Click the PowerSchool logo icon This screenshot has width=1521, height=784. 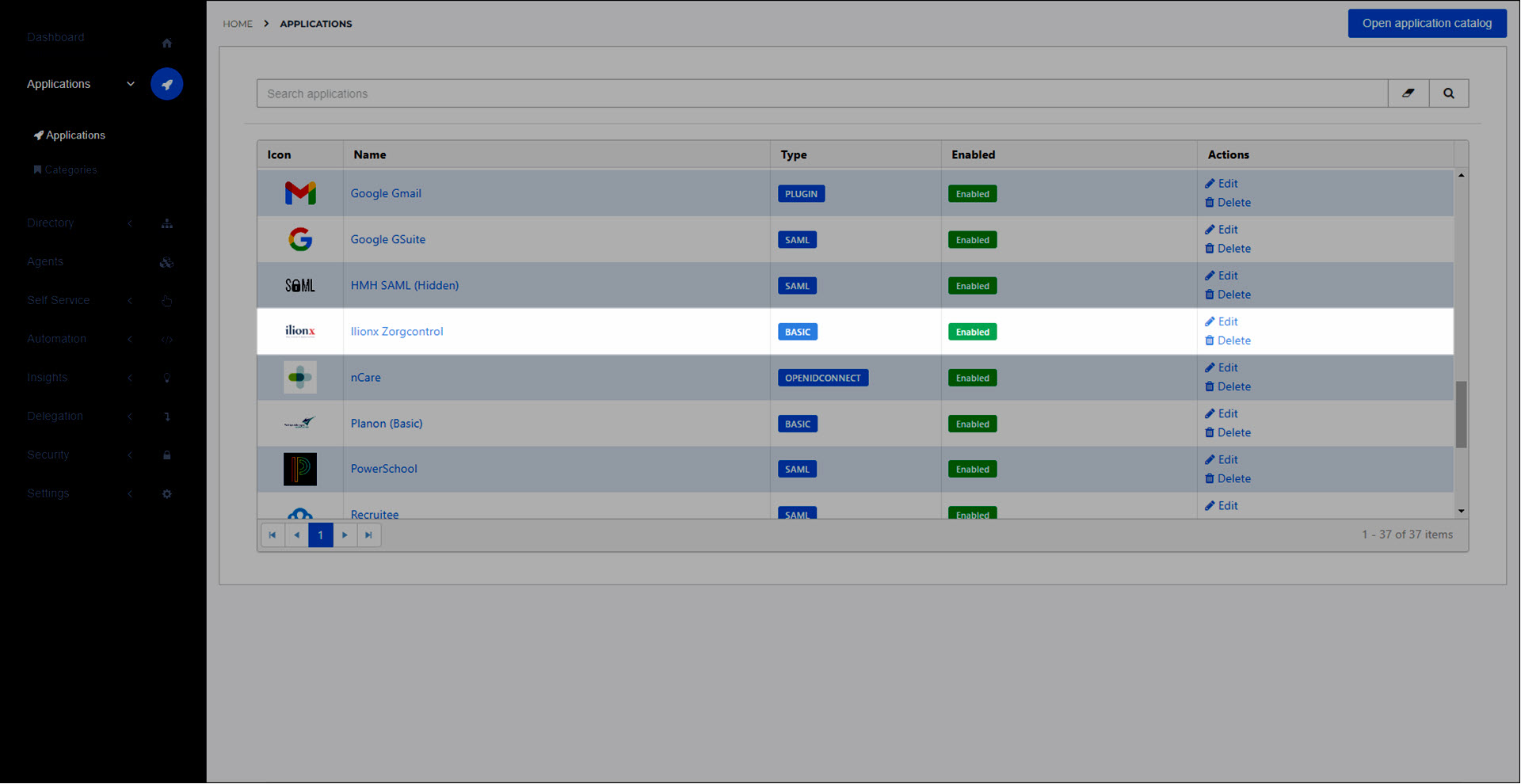click(x=300, y=469)
